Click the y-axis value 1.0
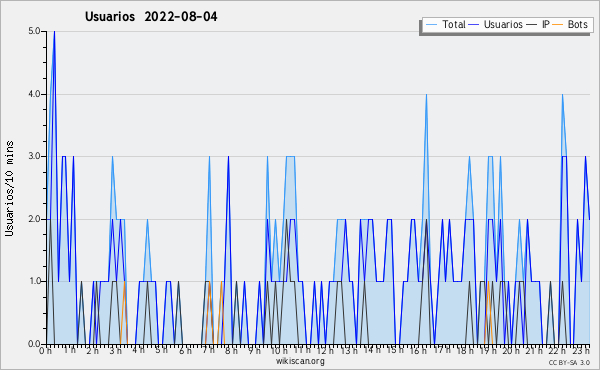600x370 pixels. [34, 281]
